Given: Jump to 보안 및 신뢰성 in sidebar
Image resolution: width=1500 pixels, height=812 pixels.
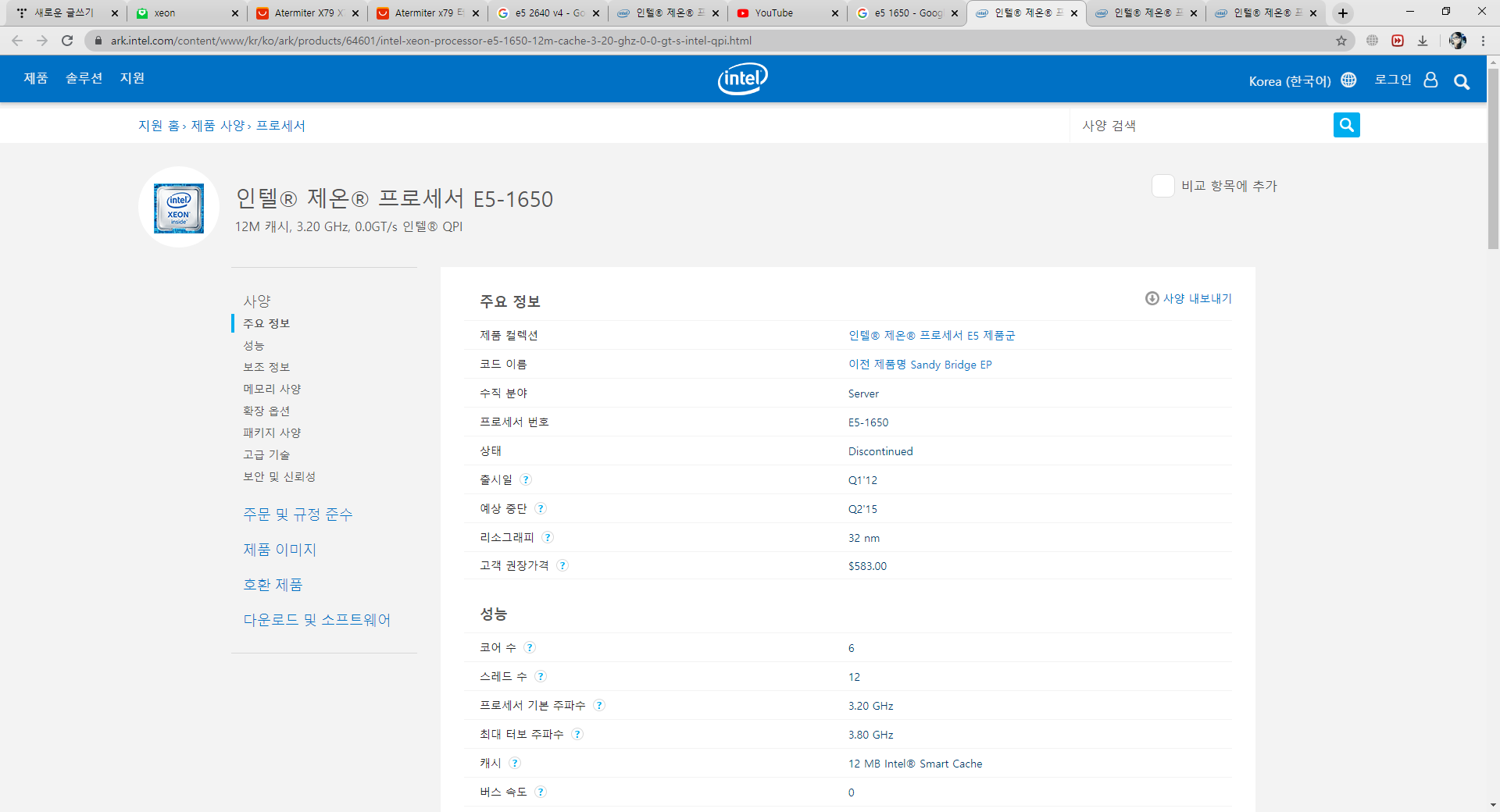Looking at the screenshot, I should [279, 476].
